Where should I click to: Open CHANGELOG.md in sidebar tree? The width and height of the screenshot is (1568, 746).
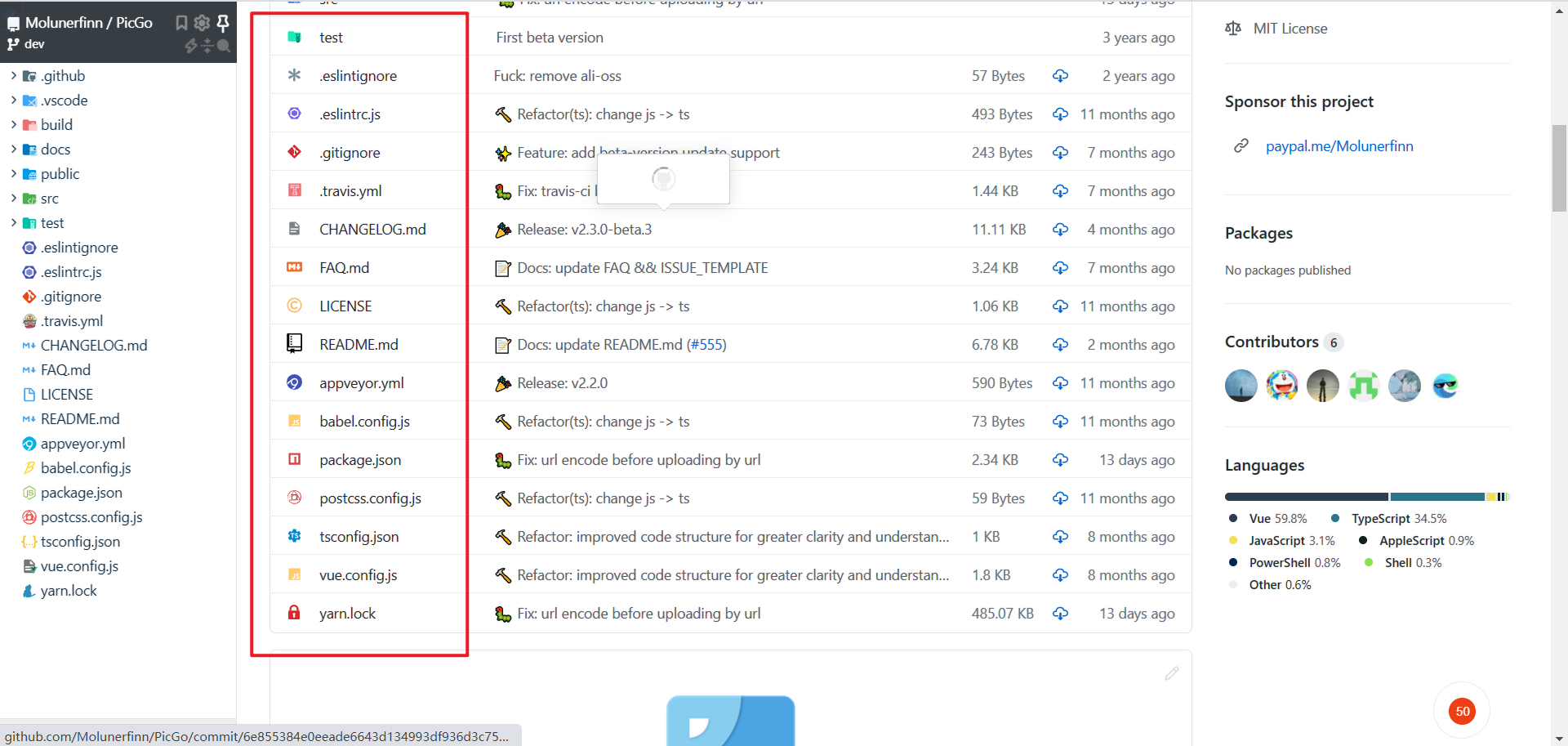[94, 346]
